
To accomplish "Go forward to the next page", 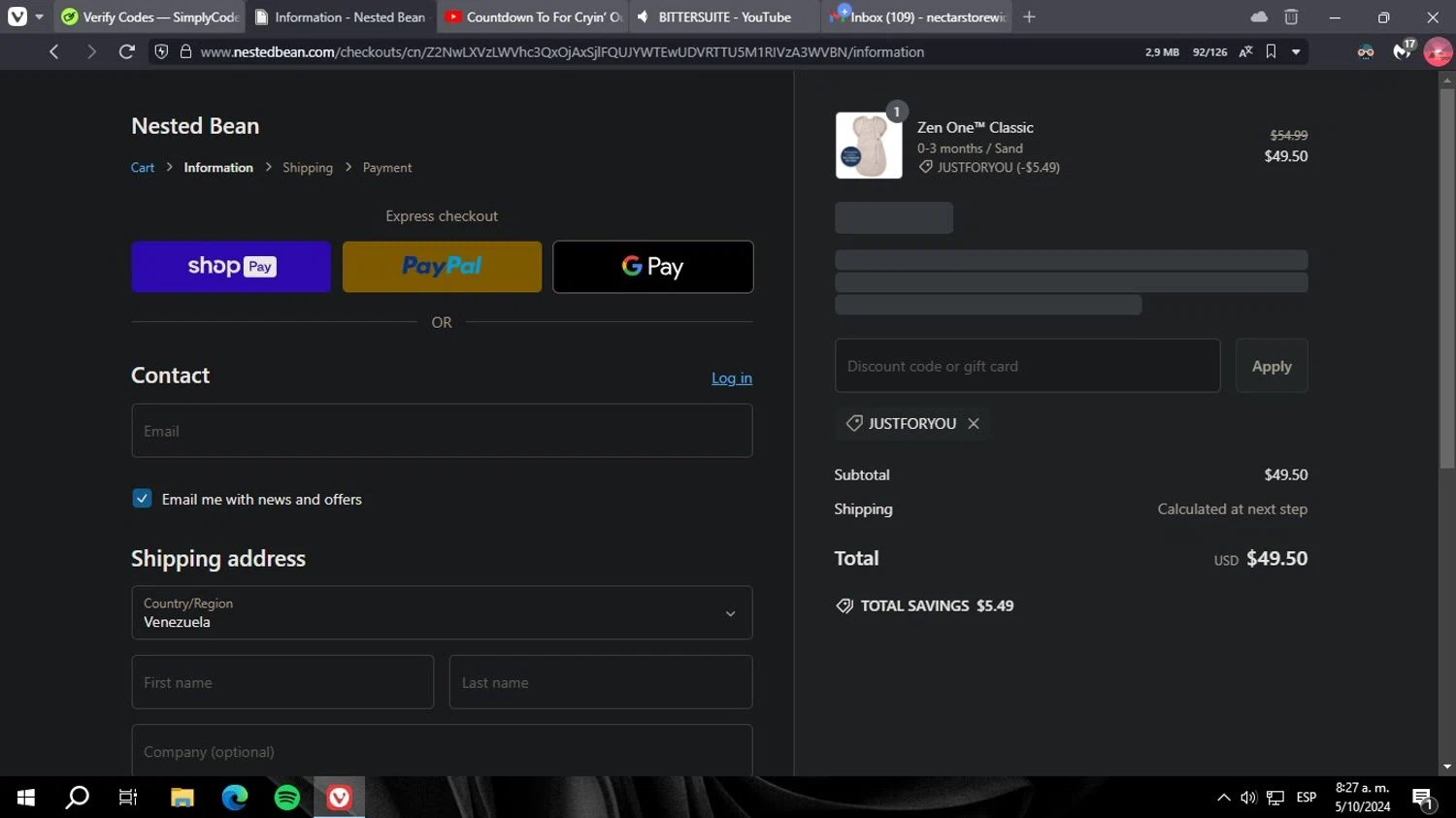I will (91, 51).
